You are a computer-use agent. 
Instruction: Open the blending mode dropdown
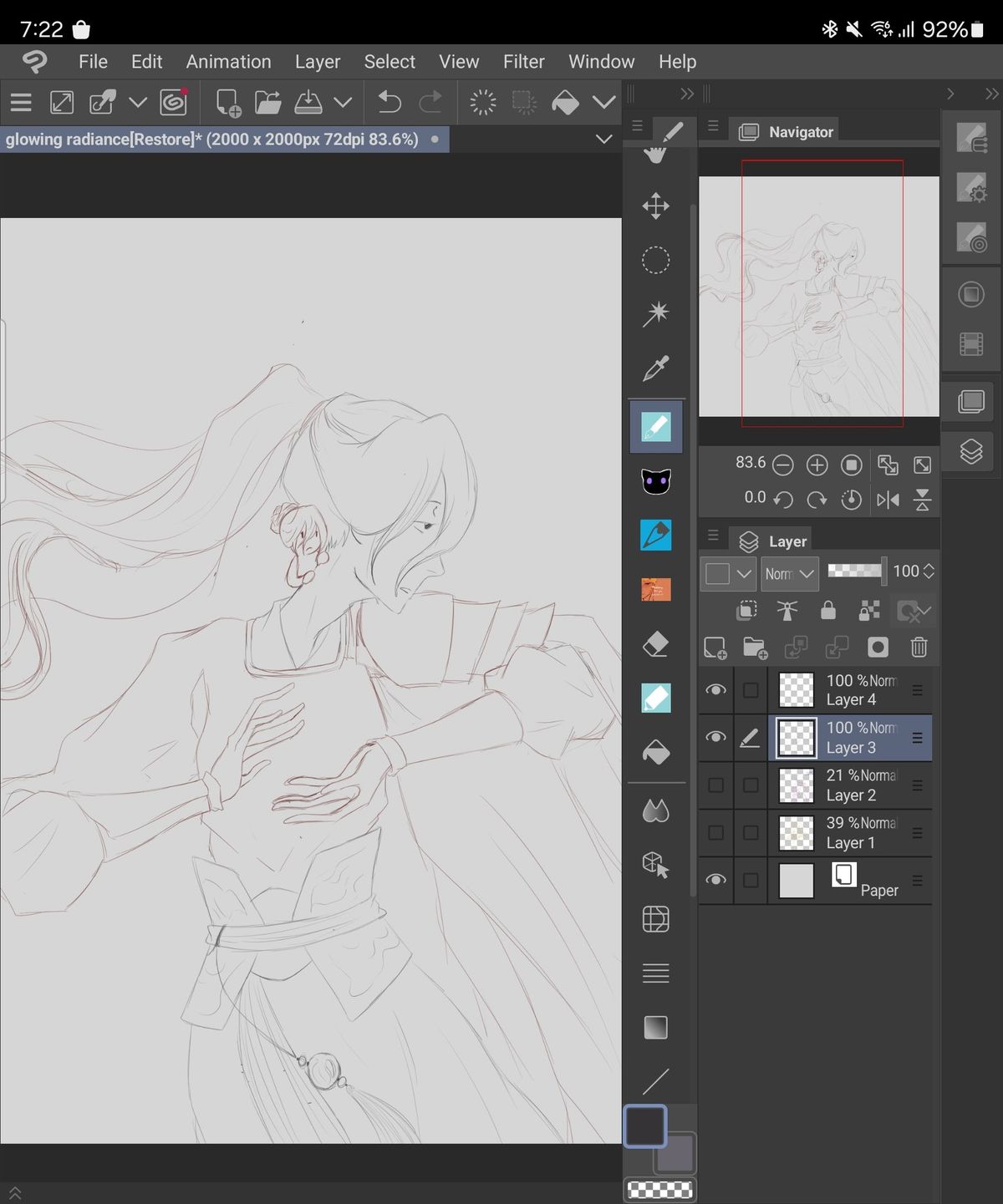[x=790, y=574]
